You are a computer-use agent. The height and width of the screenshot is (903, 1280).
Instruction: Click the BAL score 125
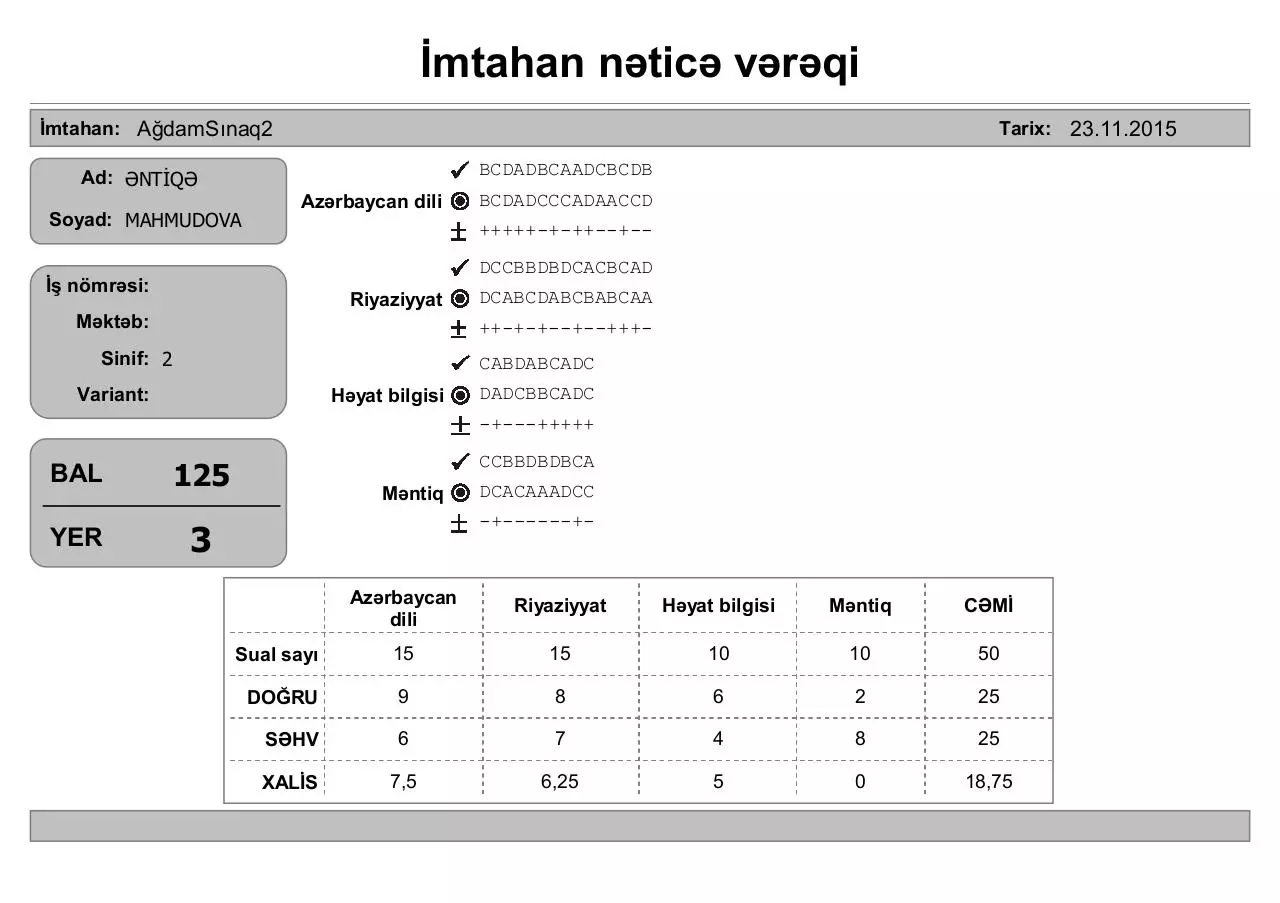click(x=202, y=475)
